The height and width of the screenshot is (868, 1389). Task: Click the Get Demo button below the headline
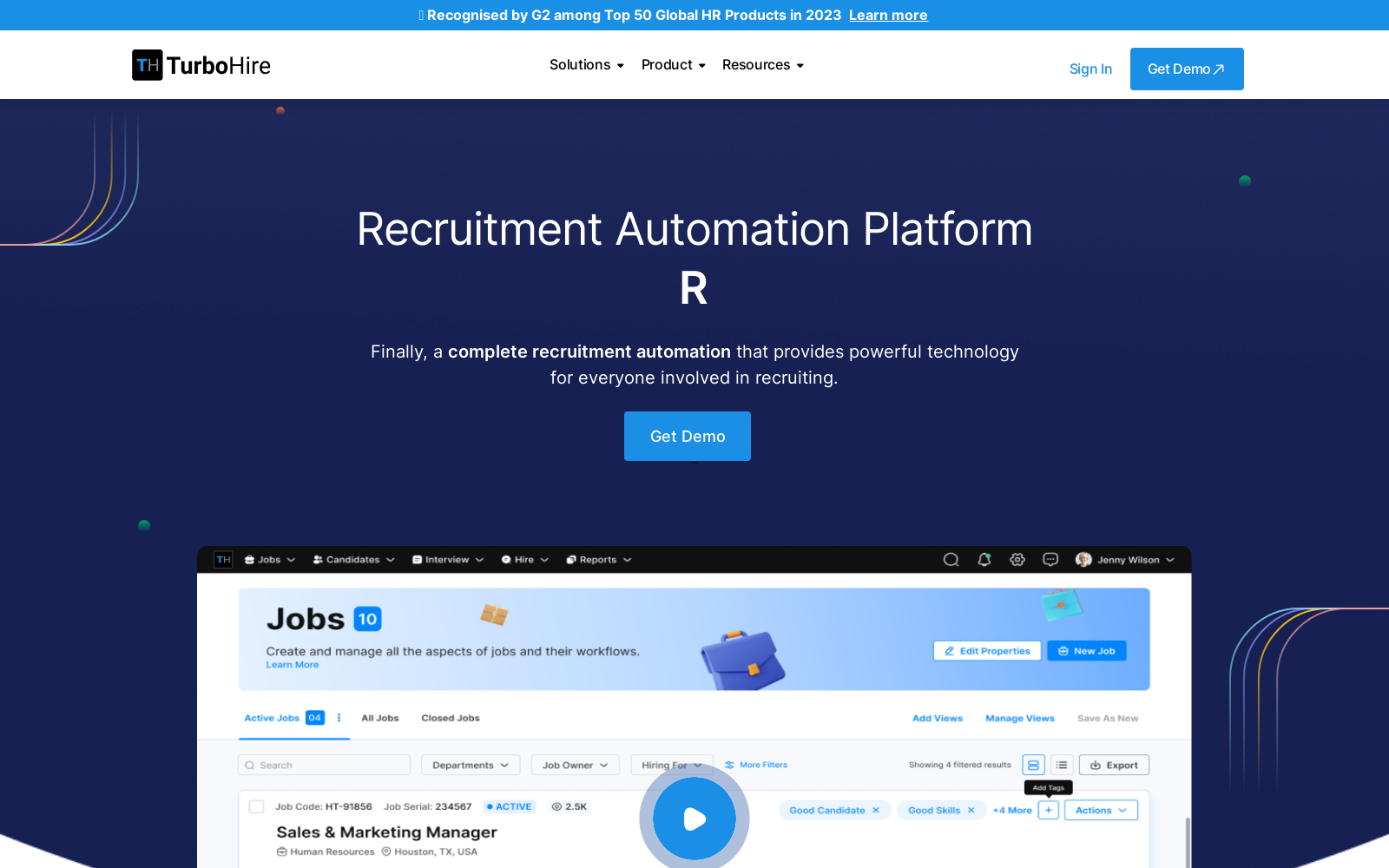(688, 436)
